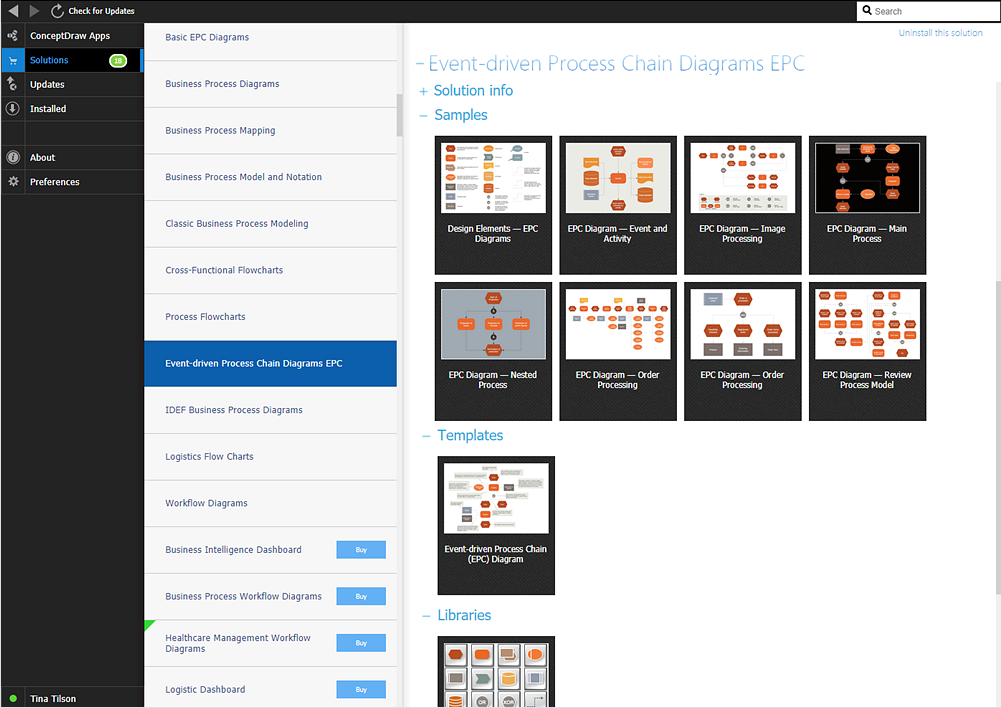Screen dimensions: 1001x708
Task: Select Business Process Diagrams solution
Action: tap(271, 84)
